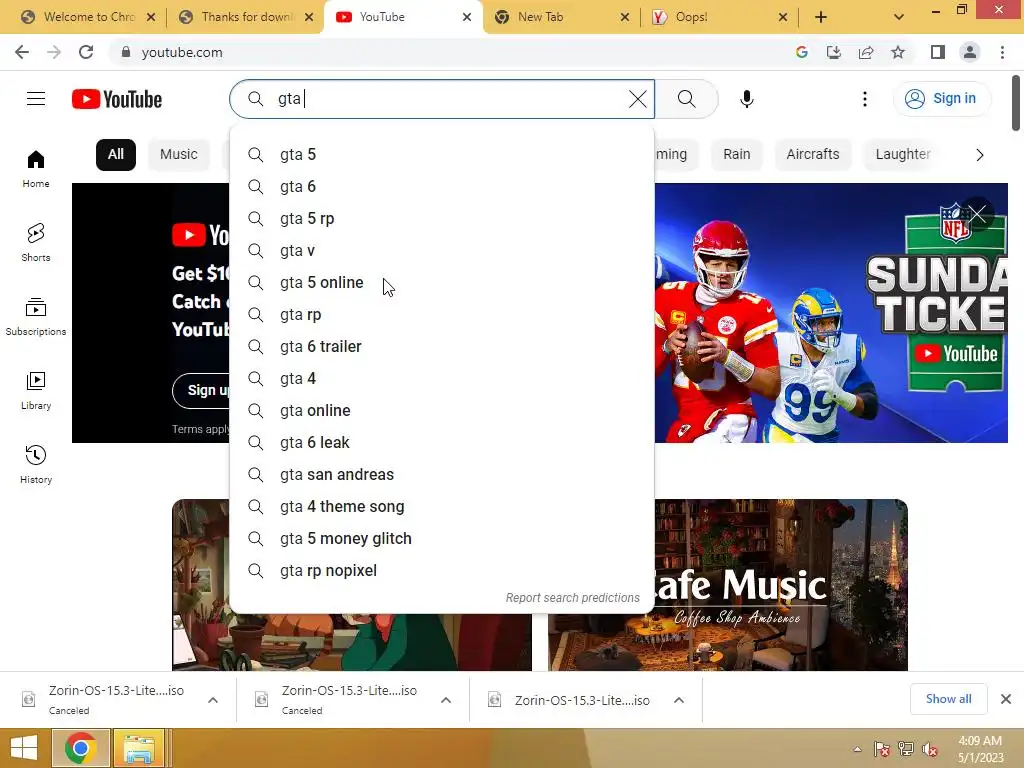Click Show all downloads
This screenshot has height=768, width=1024.
[x=948, y=699]
